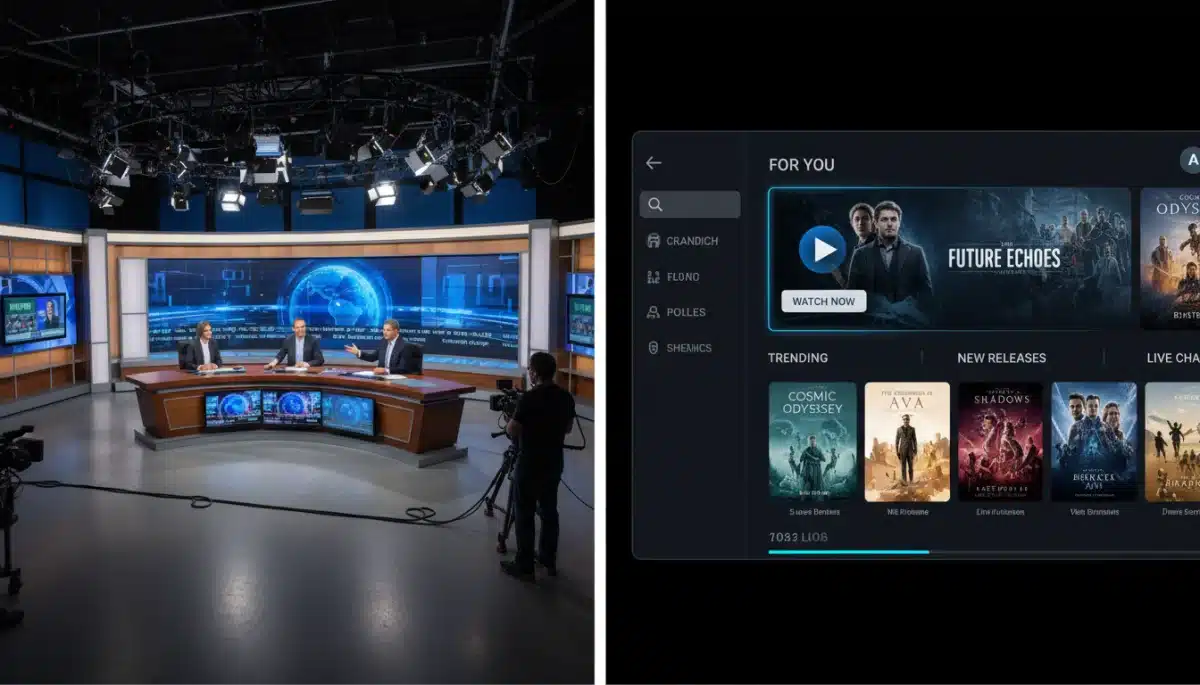Click the FOR YOU heading
The height and width of the screenshot is (685, 1200).
pos(801,165)
